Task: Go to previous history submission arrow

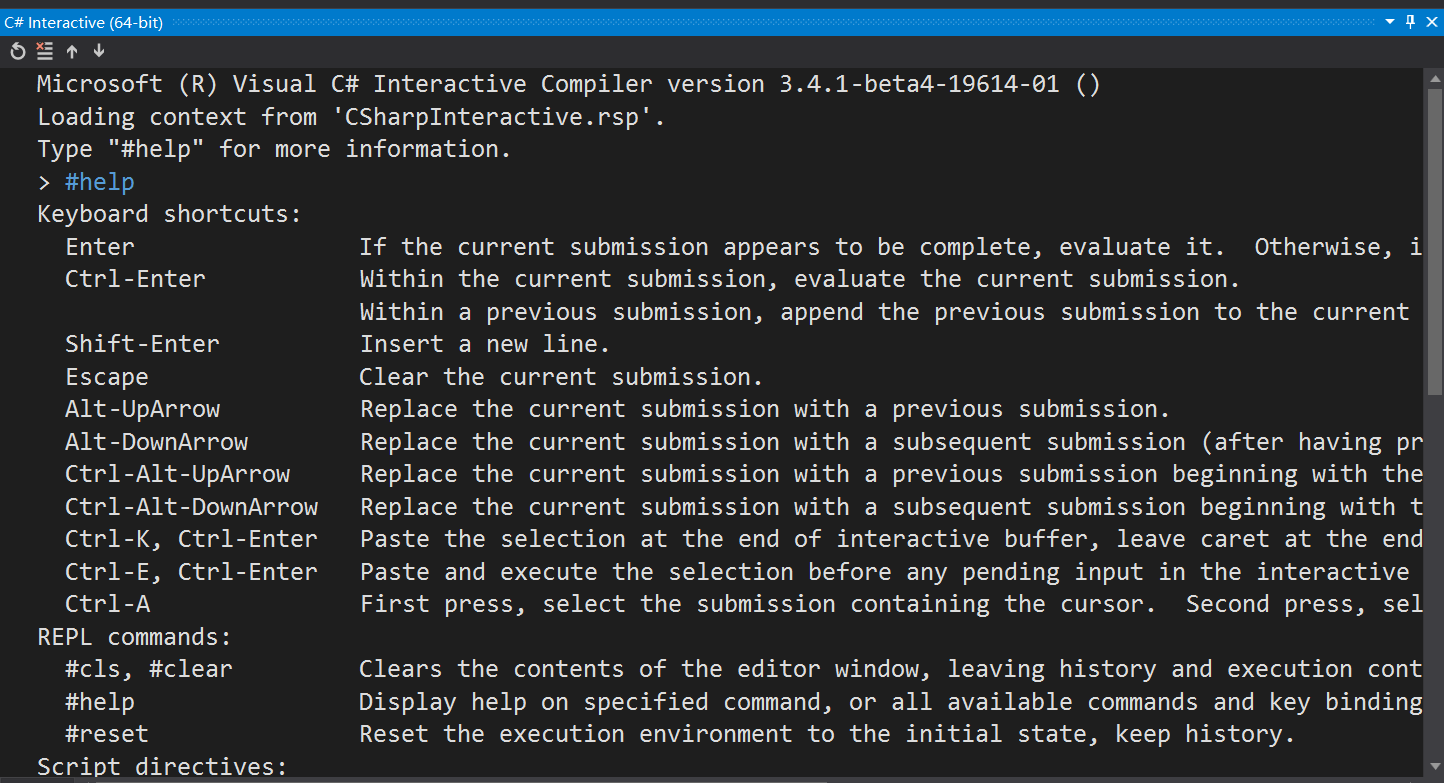Action: [x=72, y=51]
